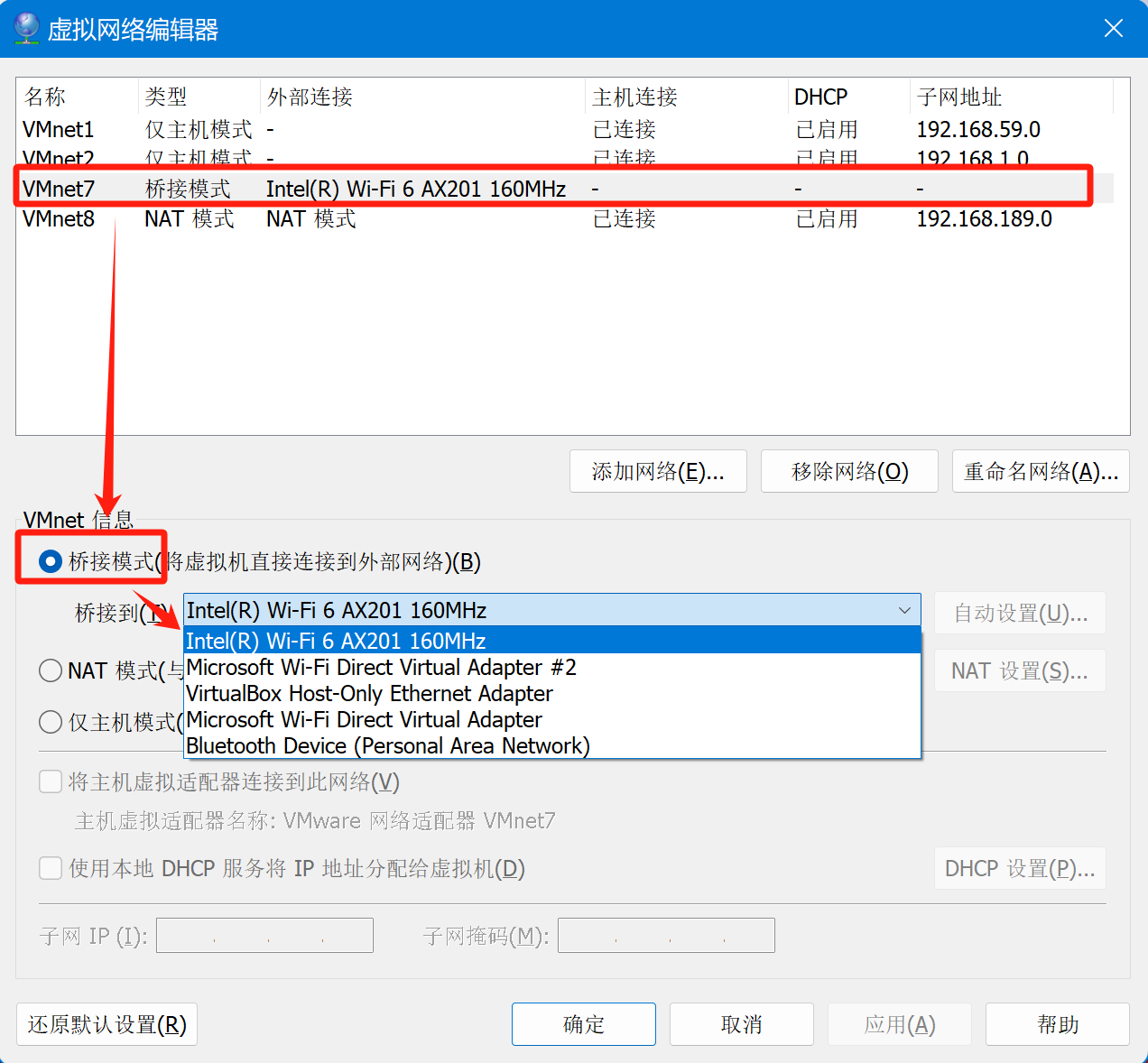Toggle 使用本地 DHCP 服务 checkbox
Screen dimensions: 1148x1063
coord(51,868)
